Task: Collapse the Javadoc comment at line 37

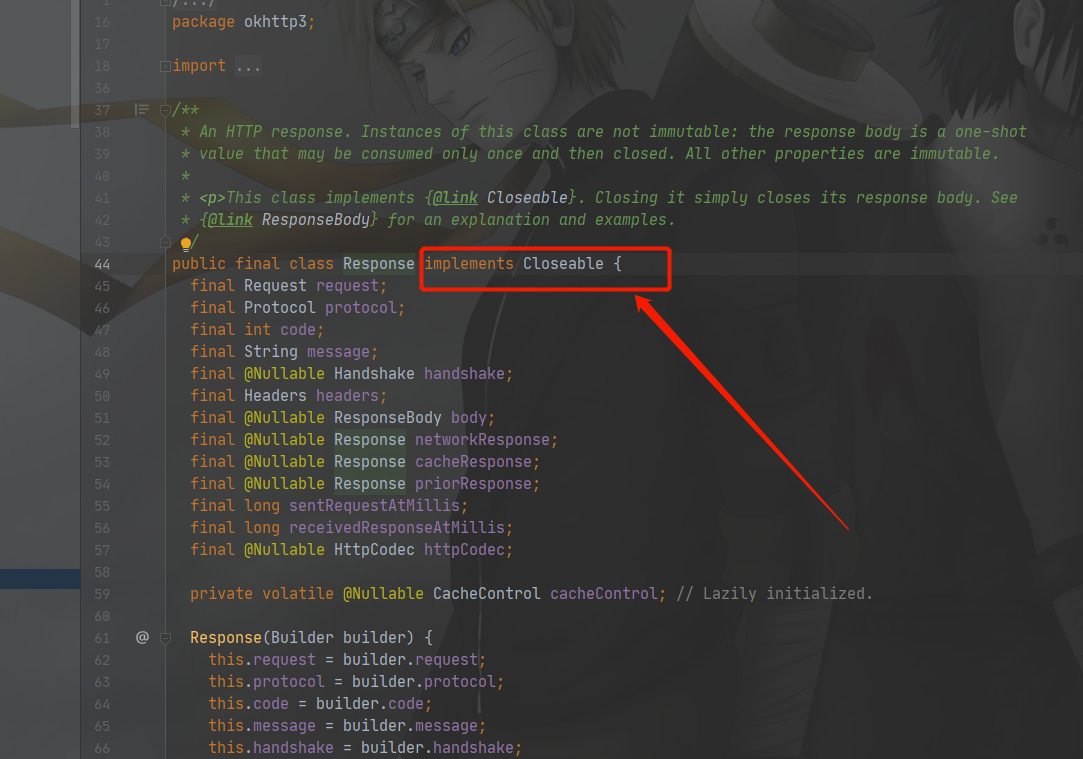Action: [165, 110]
